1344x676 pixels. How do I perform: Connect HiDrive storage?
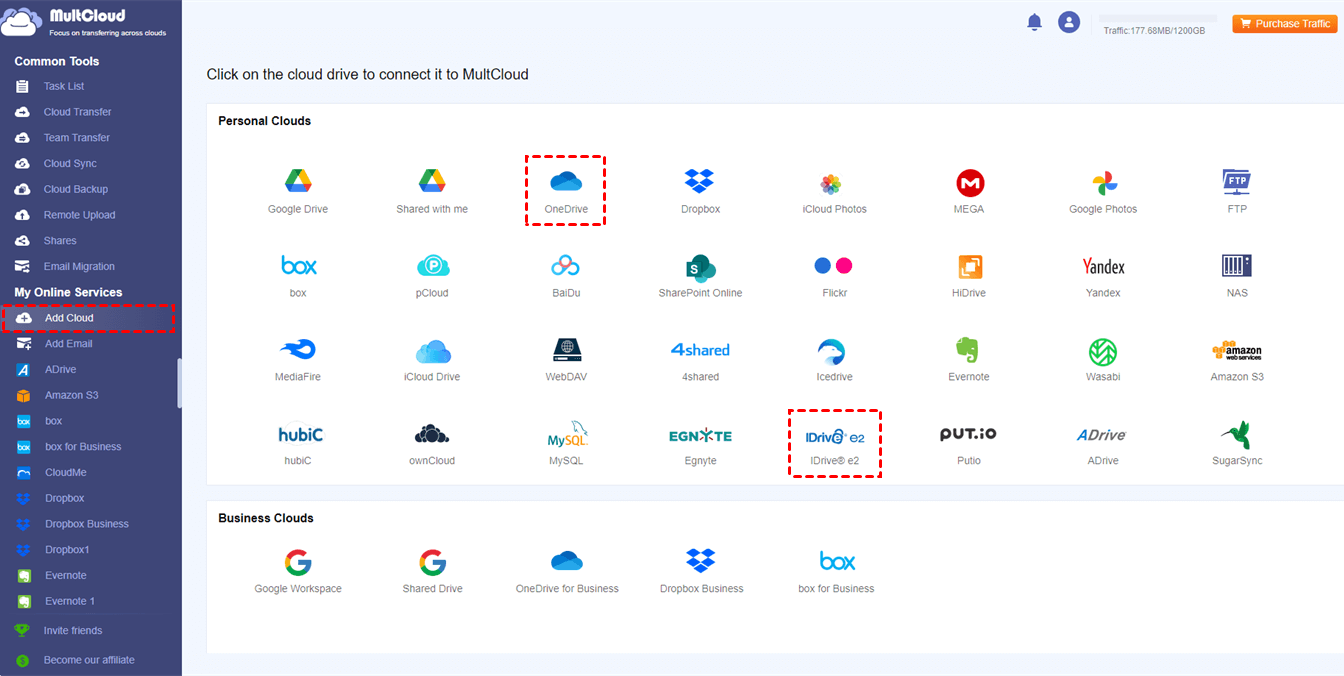point(969,275)
